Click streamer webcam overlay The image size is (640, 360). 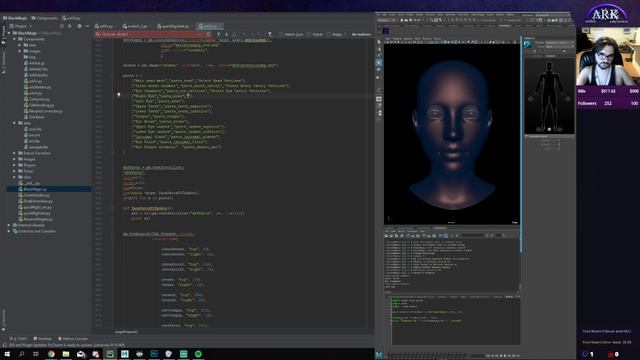click(608, 56)
